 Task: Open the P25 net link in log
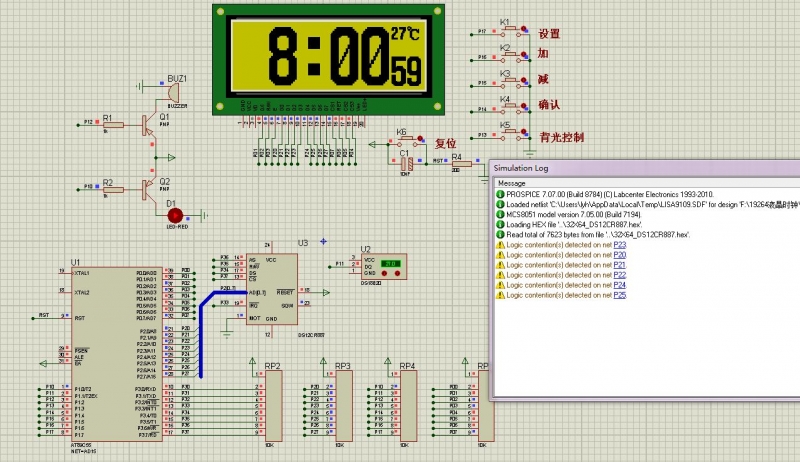click(619, 295)
